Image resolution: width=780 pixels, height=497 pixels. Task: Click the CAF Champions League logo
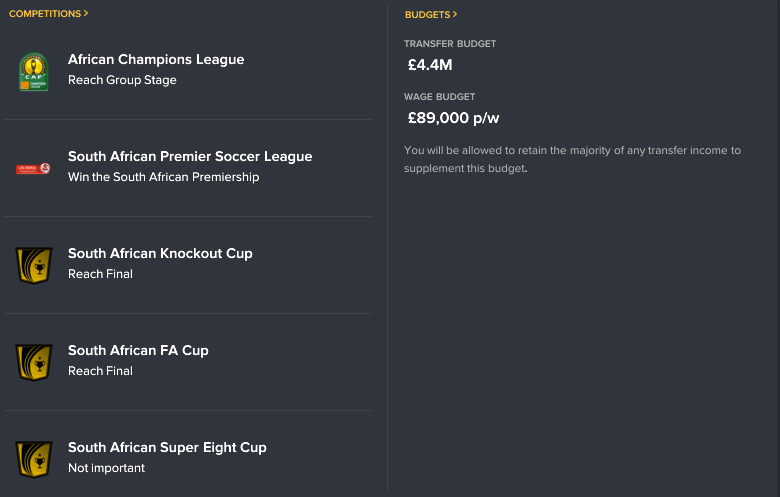(33, 72)
